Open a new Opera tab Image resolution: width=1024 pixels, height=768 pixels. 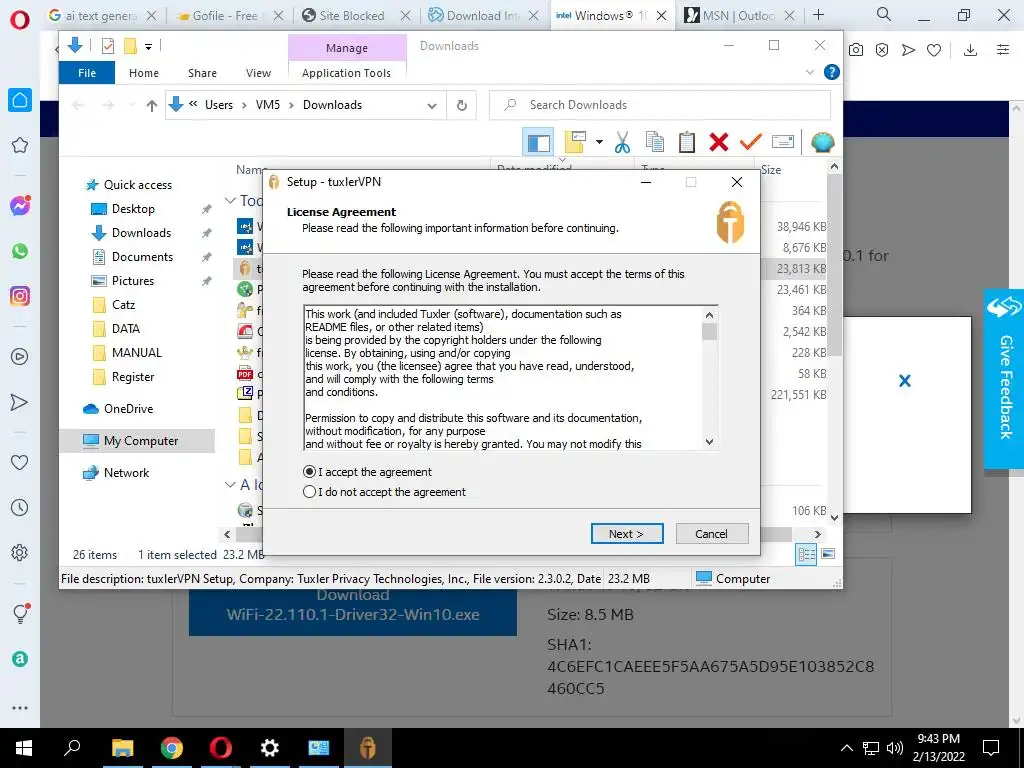tap(818, 15)
